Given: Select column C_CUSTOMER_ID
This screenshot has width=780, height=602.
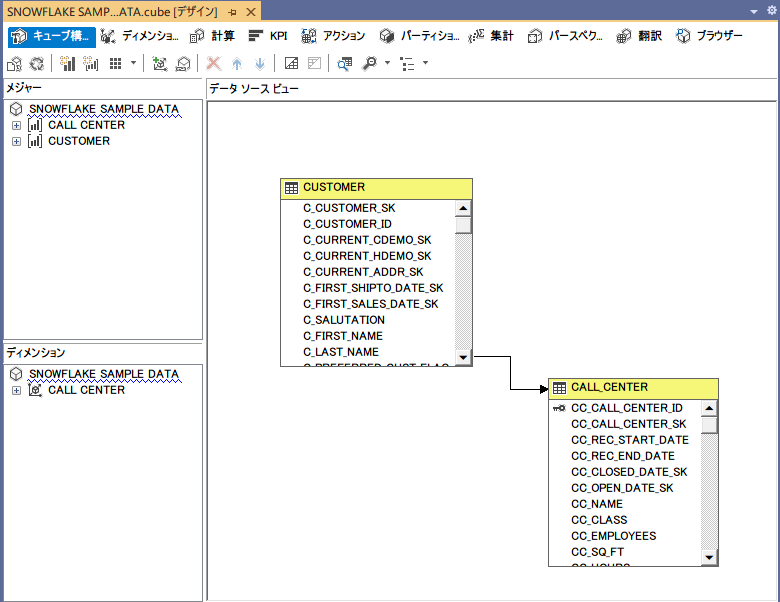Looking at the screenshot, I should coord(347,224).
